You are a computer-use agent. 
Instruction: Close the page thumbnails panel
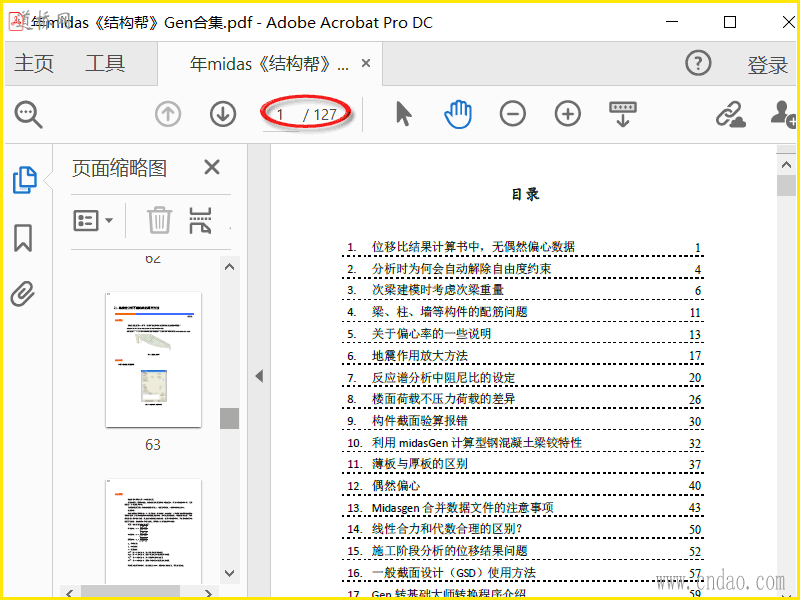point(212,167)
